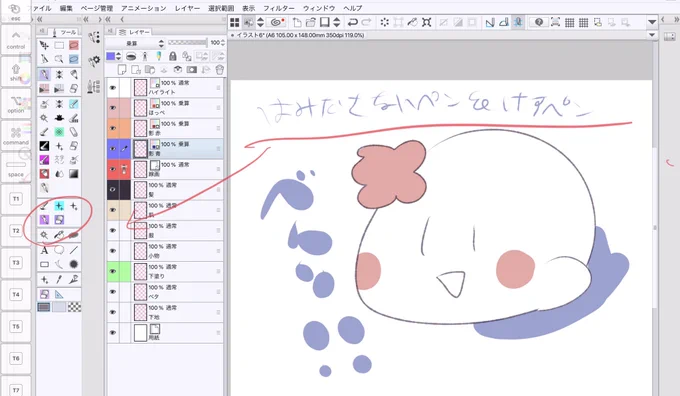Tap the space edge key
This screenshot has width=680, height=396.
coord(16,167)
